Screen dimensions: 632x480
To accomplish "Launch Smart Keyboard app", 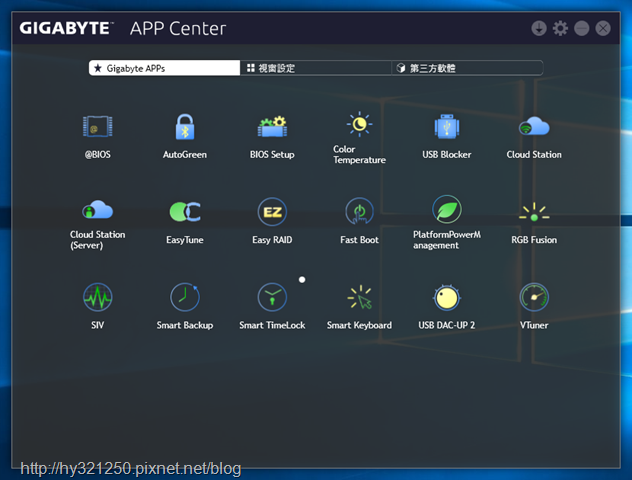I will pyautogui.click(x=359, y=298).
